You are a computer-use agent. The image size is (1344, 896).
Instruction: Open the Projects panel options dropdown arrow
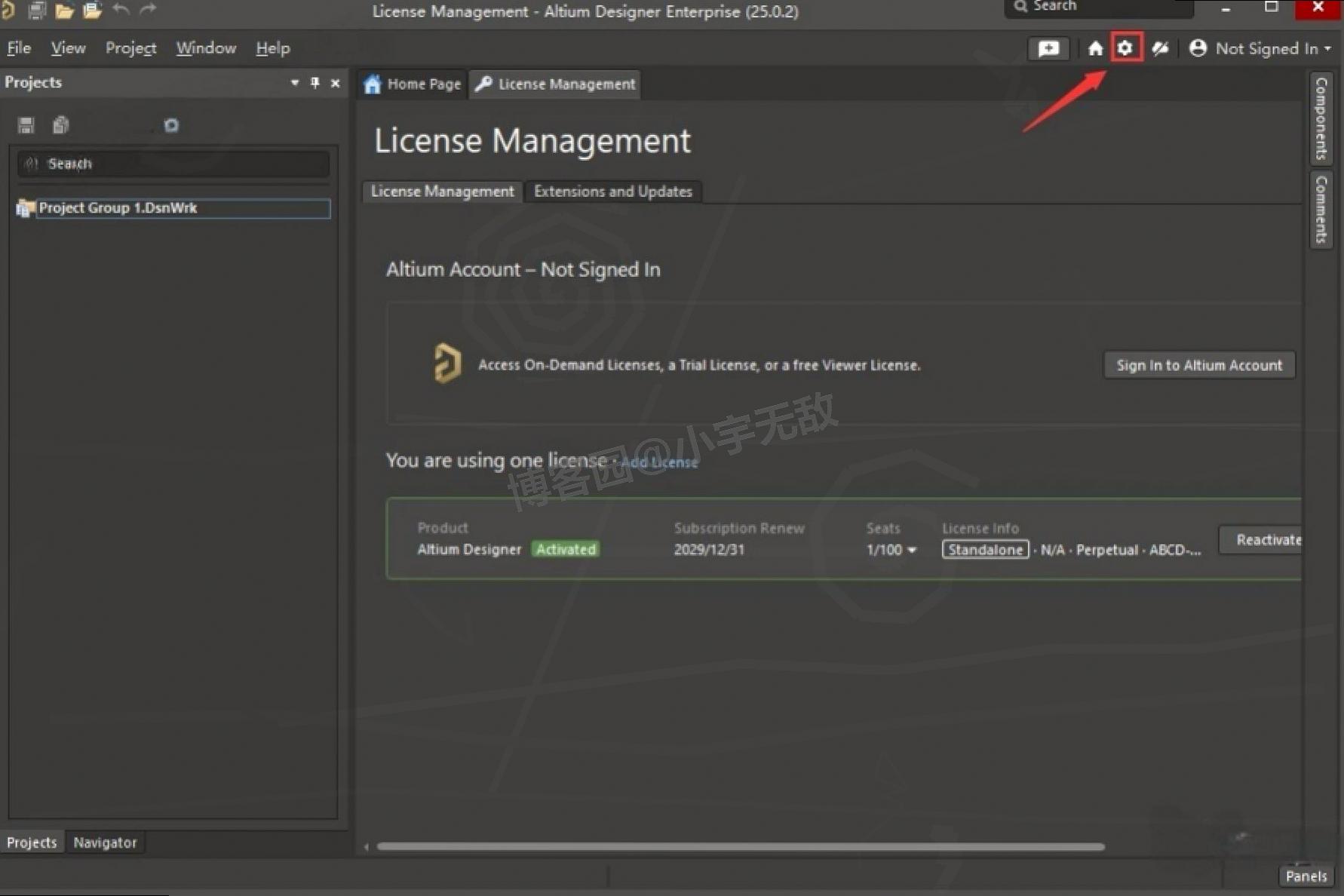[x=294, y=83]
